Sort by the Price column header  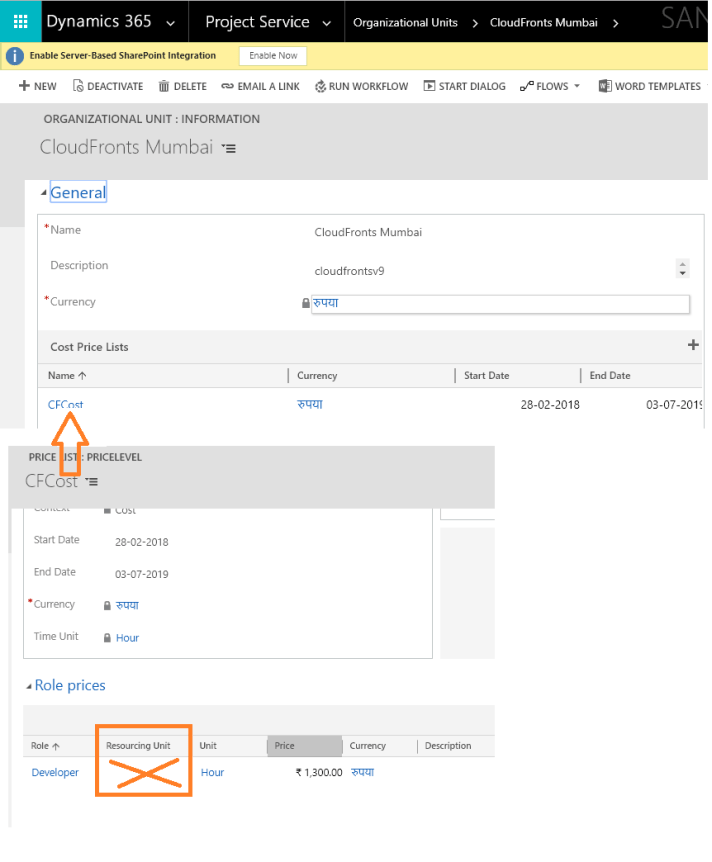tap(304, 746)
